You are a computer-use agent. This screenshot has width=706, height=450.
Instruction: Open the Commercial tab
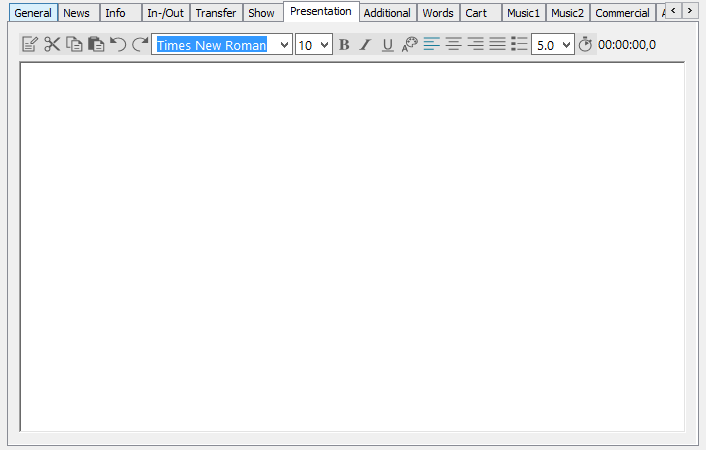622,13
